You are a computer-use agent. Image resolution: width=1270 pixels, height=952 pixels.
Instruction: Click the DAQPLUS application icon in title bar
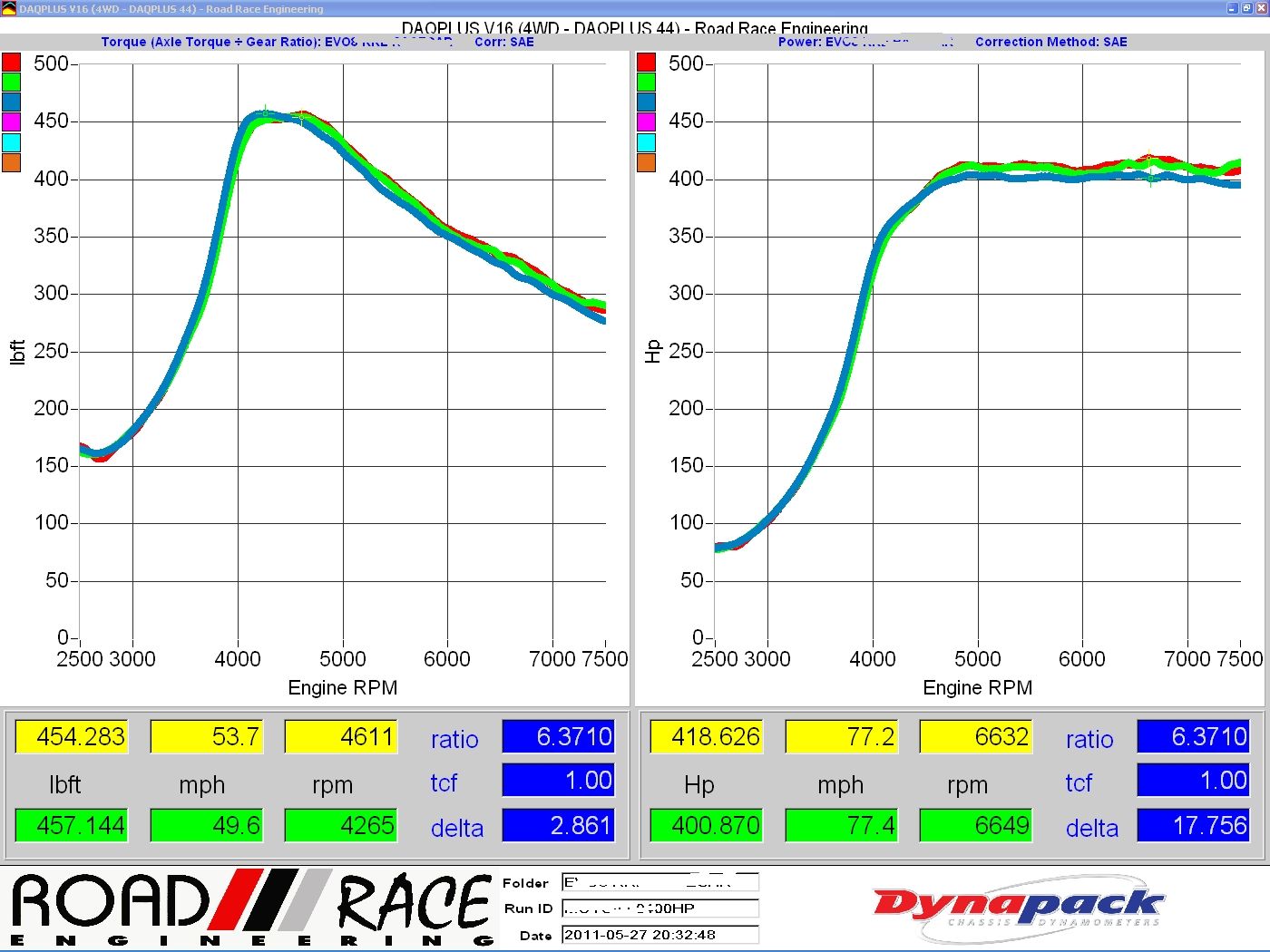9,8
